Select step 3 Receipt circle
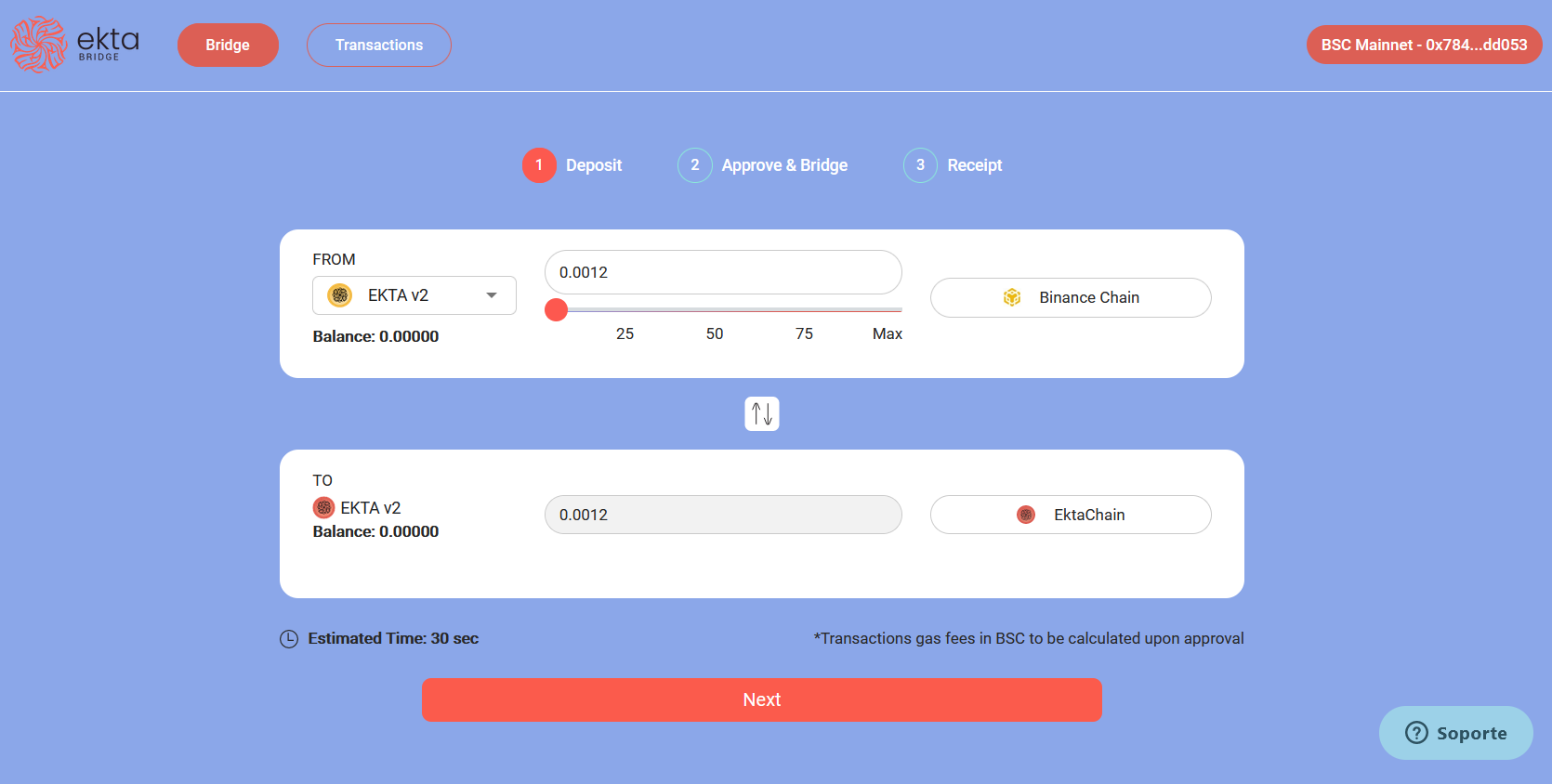Image resolution: width=1552 pixels, height=784 pixels. (x=920, y=165)
